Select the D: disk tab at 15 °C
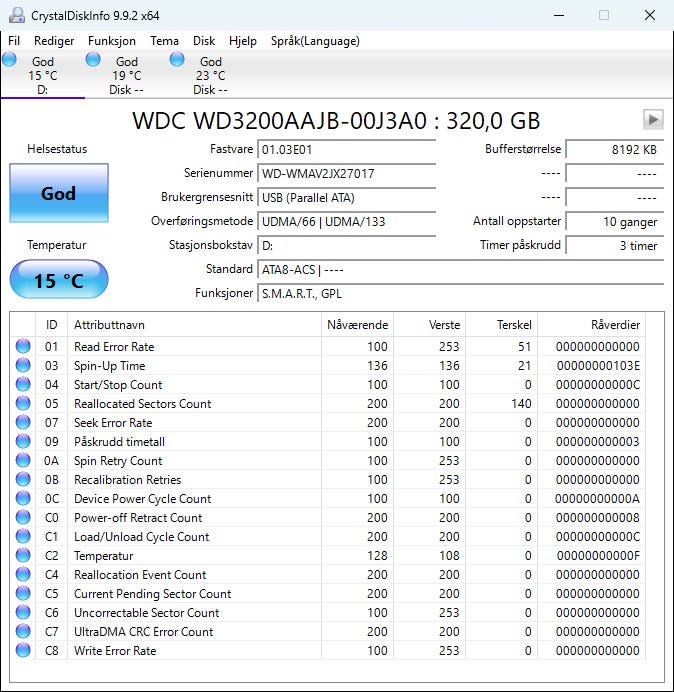This screenshot has height=692, width=674. pyautogui.click(x=43, y=75)
